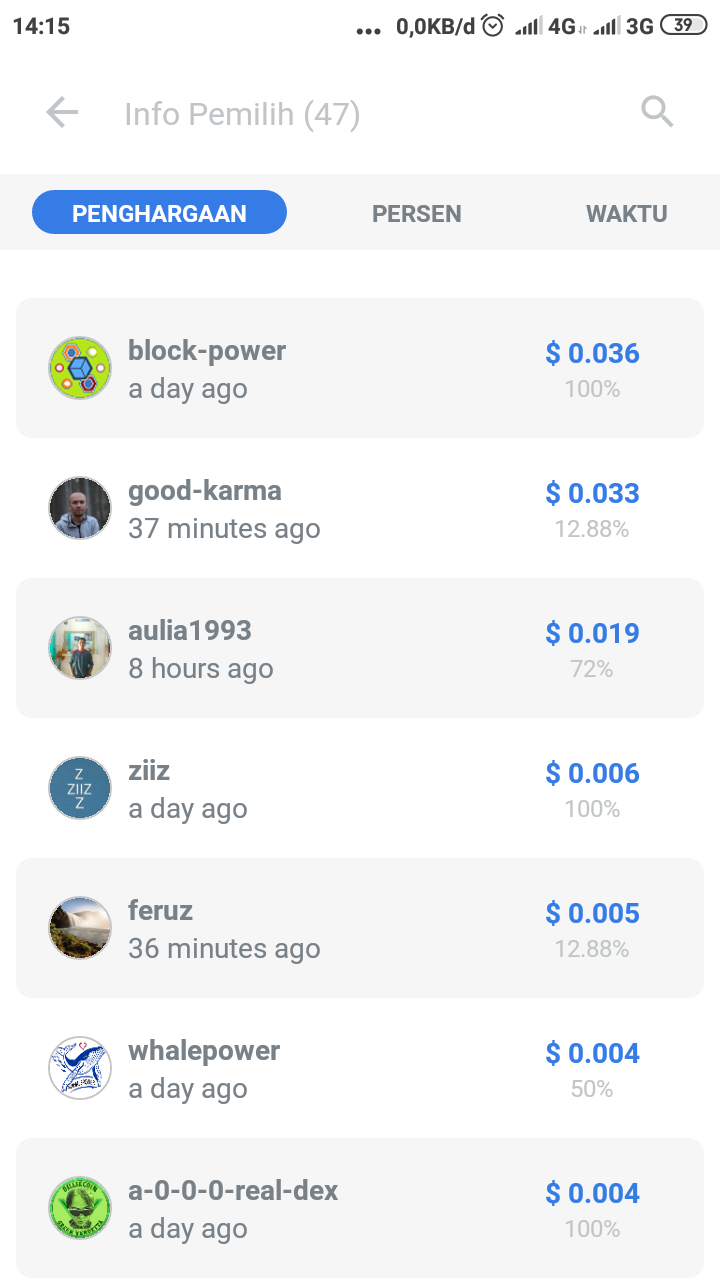Select the PENGHARGAAN sort tab
Viewport: 720px width, 1280px height.
coord(160,213)
